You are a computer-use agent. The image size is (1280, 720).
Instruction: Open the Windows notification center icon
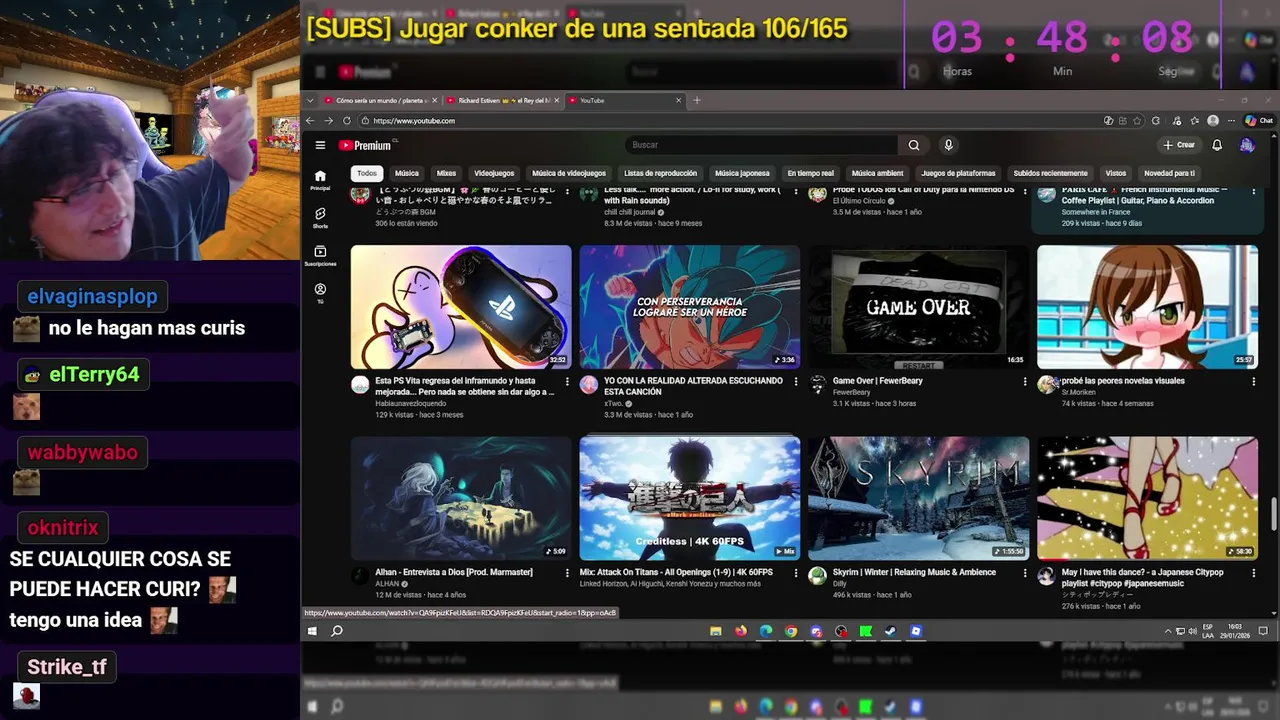pyautogui.click(x=1263, y=631)
